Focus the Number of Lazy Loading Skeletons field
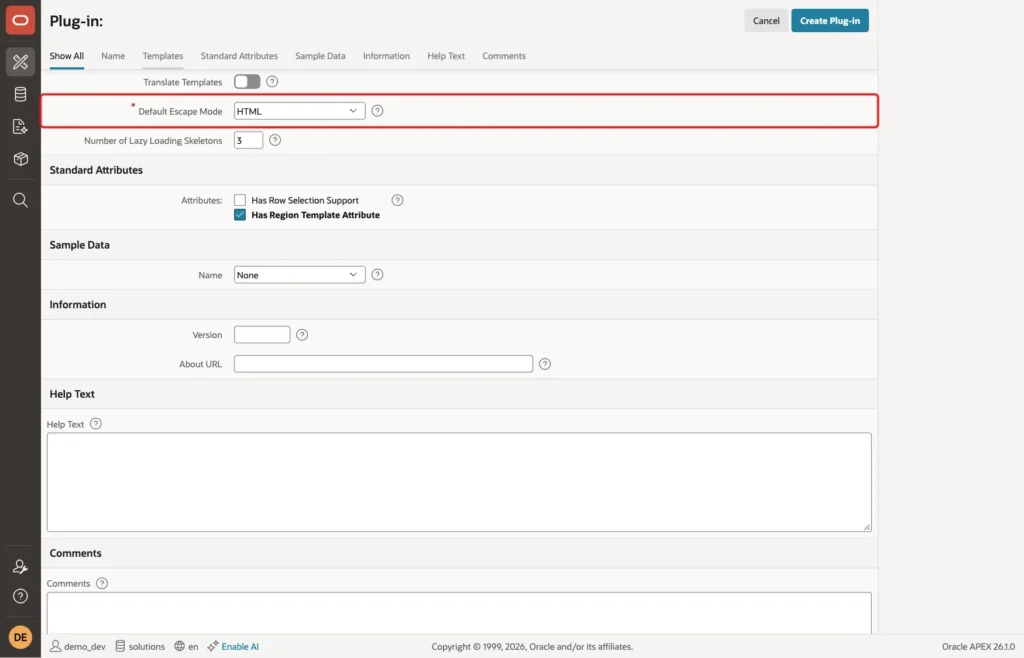Image resolution: width=1024 pixels, height=658 pixels. tap(248, 140)
